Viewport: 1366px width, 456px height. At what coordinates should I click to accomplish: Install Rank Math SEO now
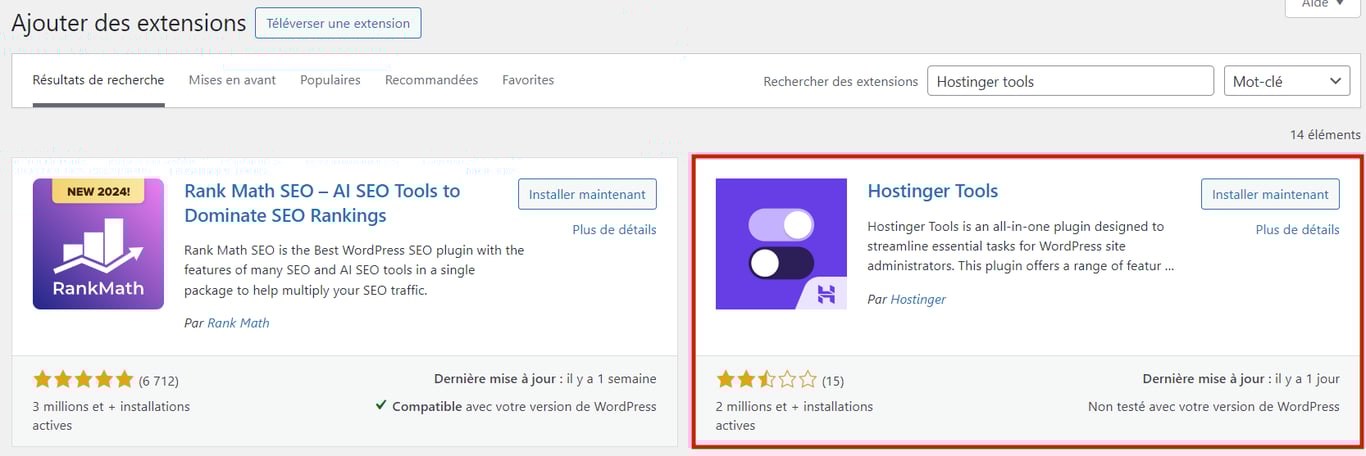click(x=587, y=195)
